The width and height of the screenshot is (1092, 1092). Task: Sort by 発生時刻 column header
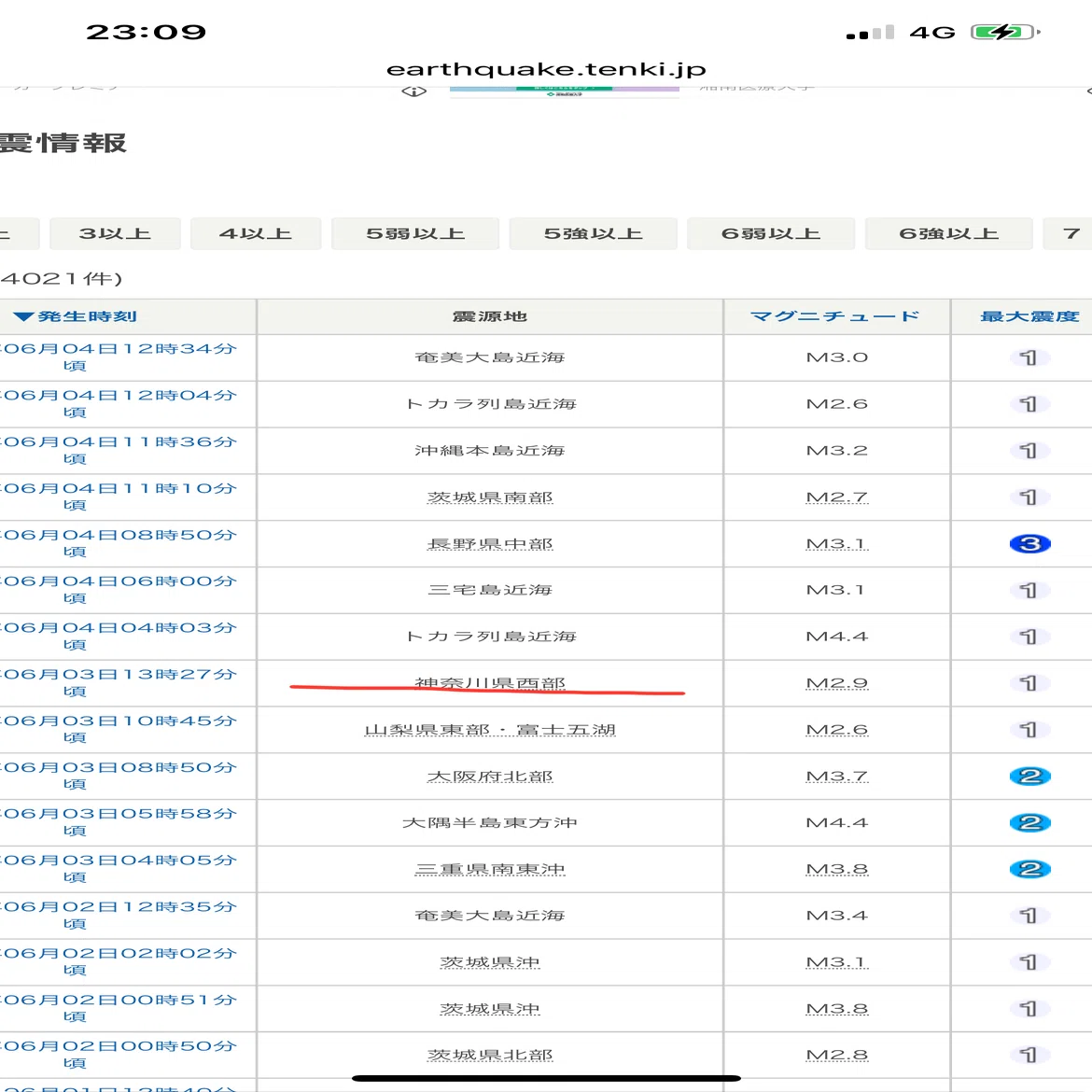pyautogui.click(x=76, y=317)
